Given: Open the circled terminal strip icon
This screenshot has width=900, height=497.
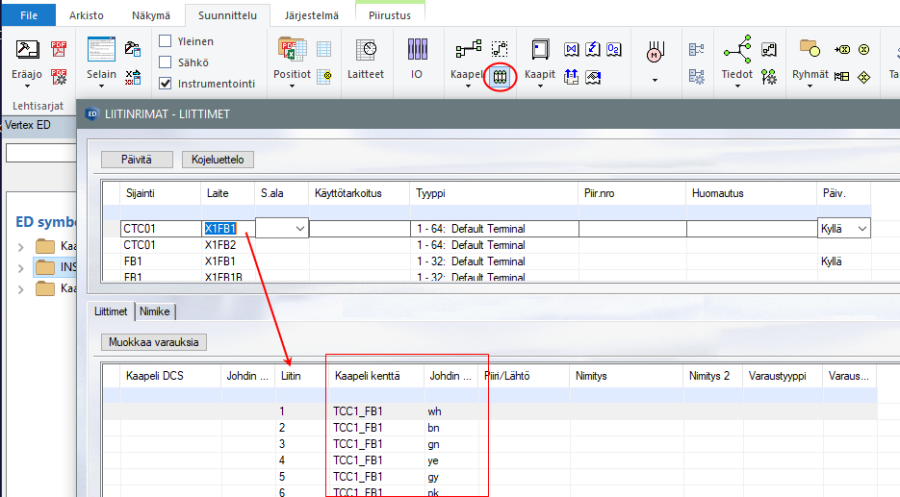Looking at the screenshot, I should (499, 75).
